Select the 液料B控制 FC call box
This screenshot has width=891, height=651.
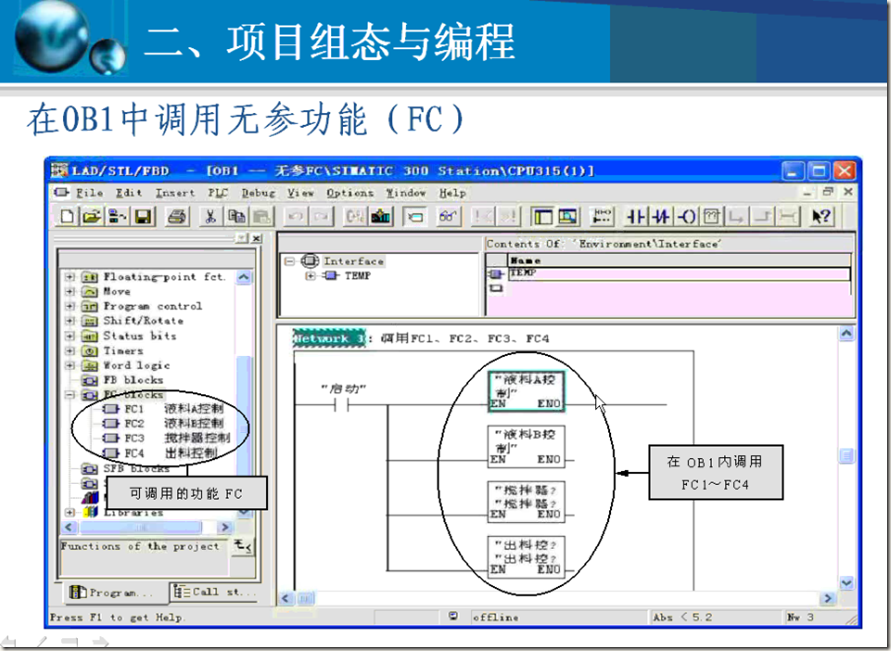pyautogui.click(x=527, y=446)
